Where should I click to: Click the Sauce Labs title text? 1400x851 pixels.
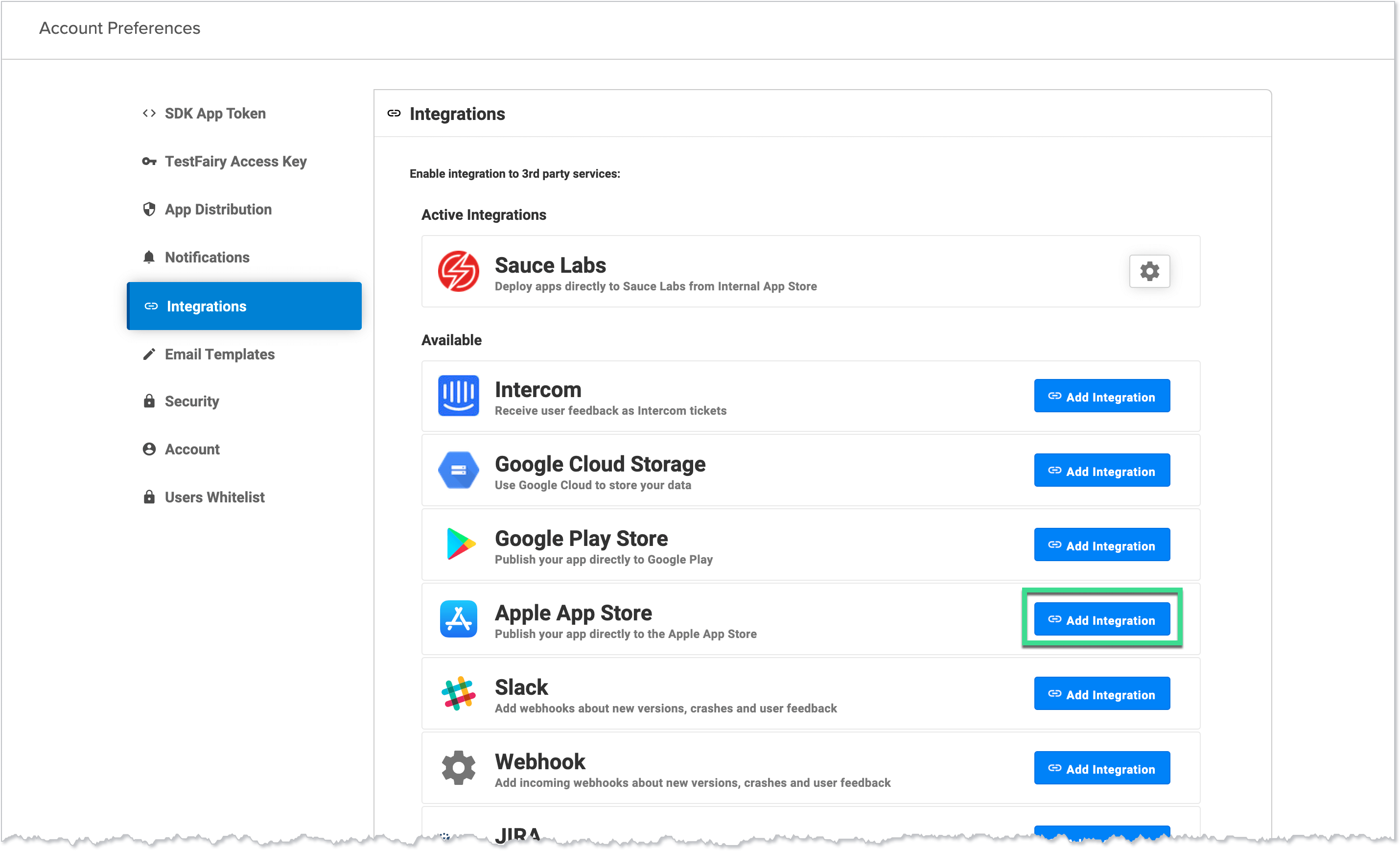[550, 265]
